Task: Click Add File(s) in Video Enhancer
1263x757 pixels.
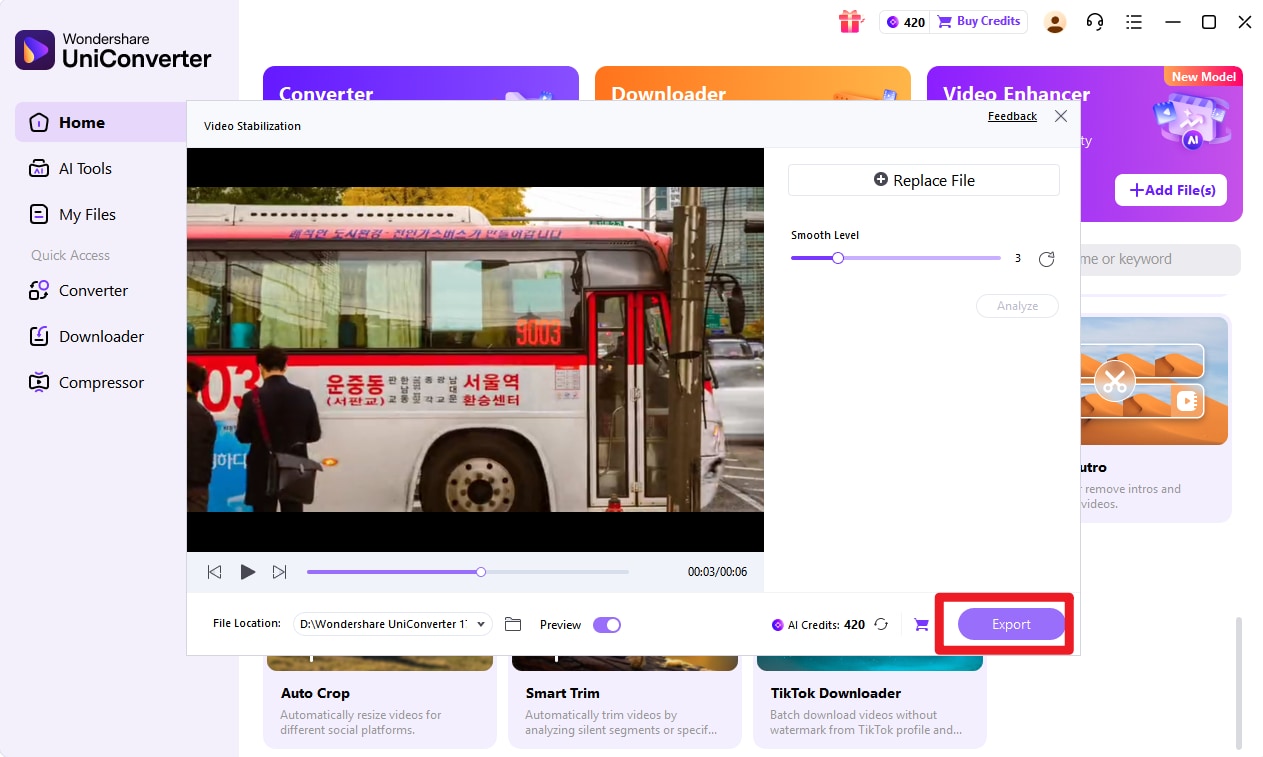Action: (x=1171, y=190)
